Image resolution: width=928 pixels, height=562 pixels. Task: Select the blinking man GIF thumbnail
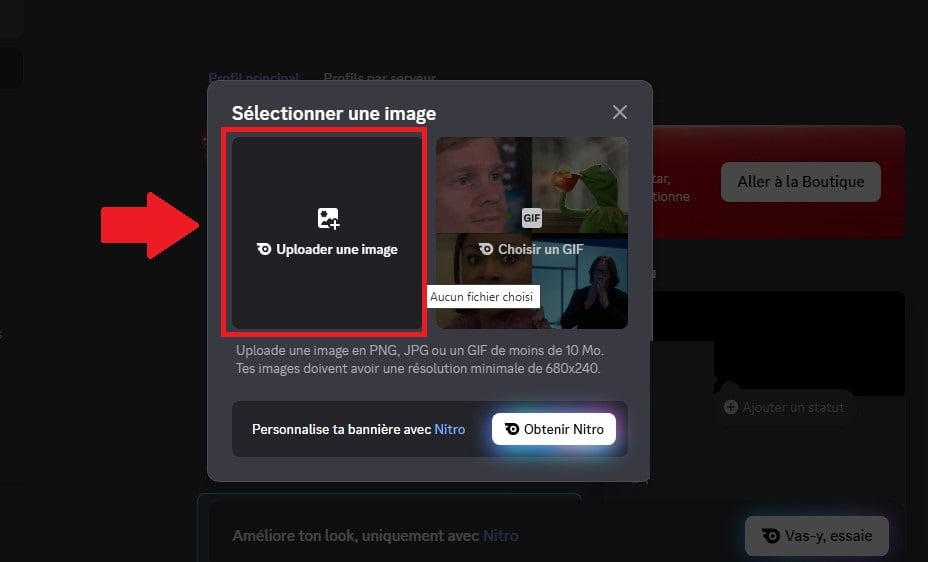[x=484, y=185]
